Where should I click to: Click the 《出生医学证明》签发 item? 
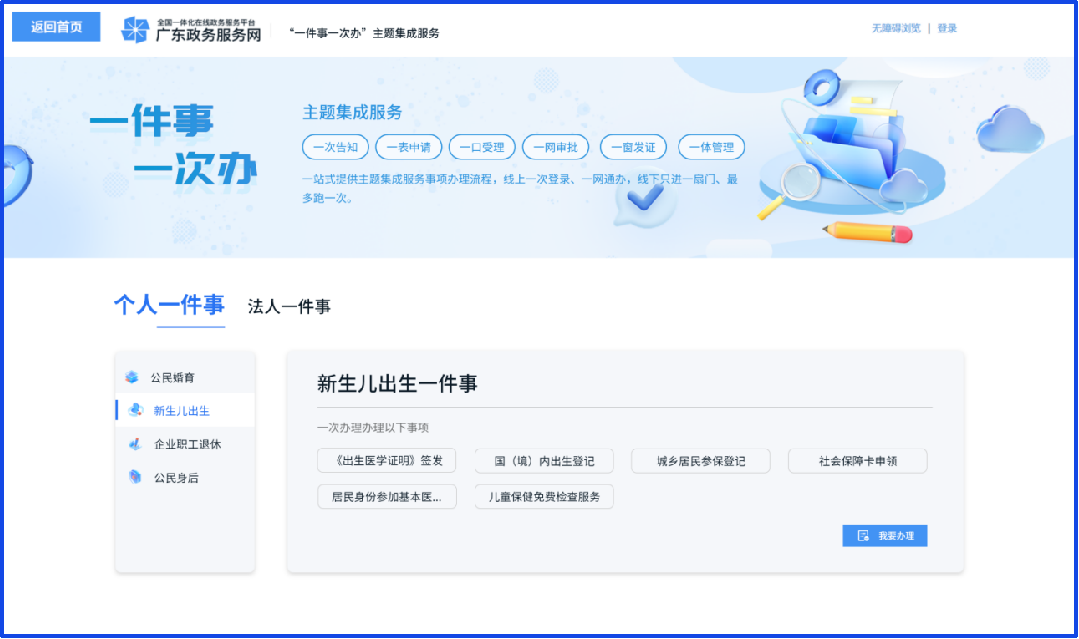pyautogui.click(x=386, y=461)
